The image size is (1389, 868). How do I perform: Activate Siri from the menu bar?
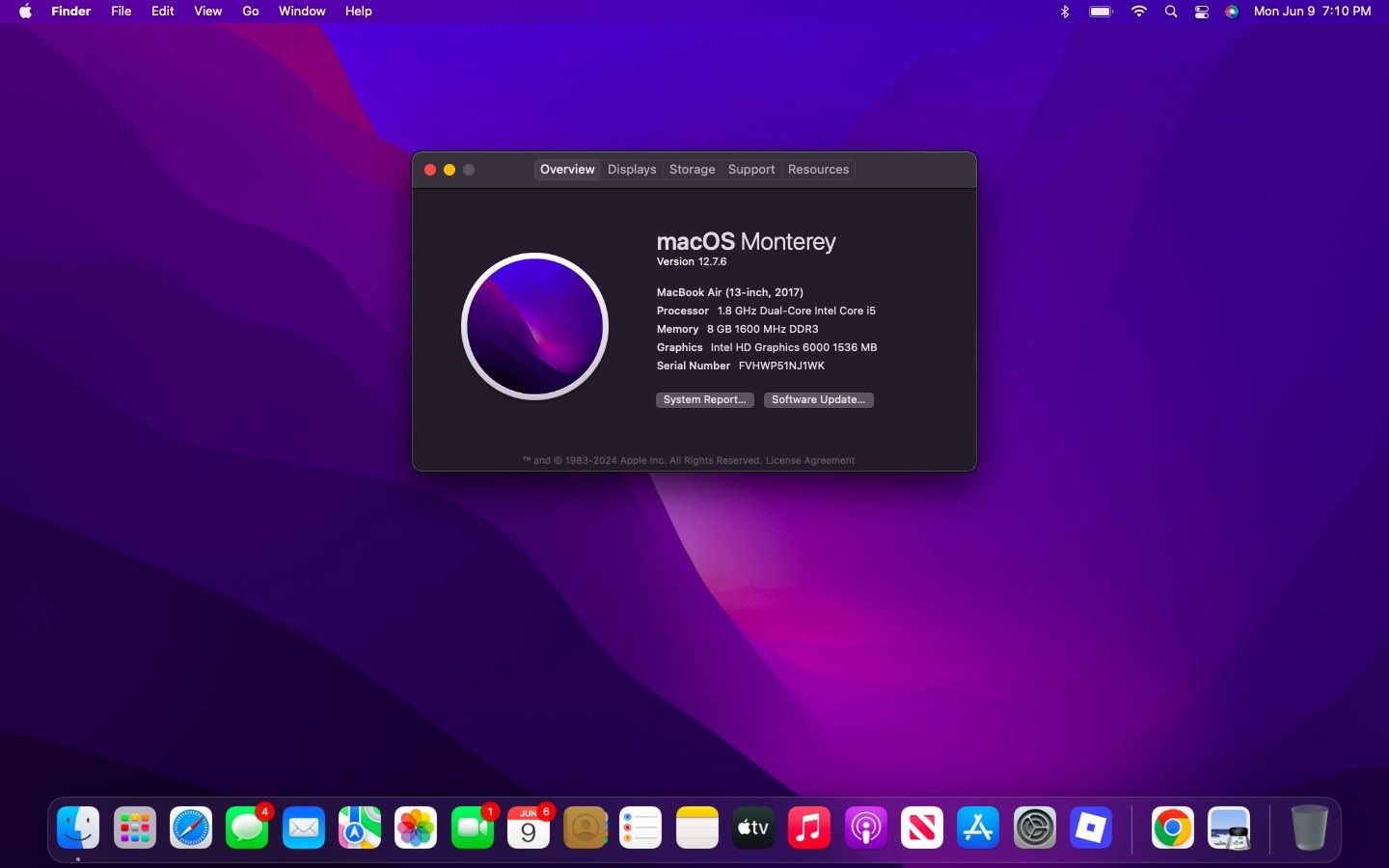pyautogui.click(x=1232, y=12)
